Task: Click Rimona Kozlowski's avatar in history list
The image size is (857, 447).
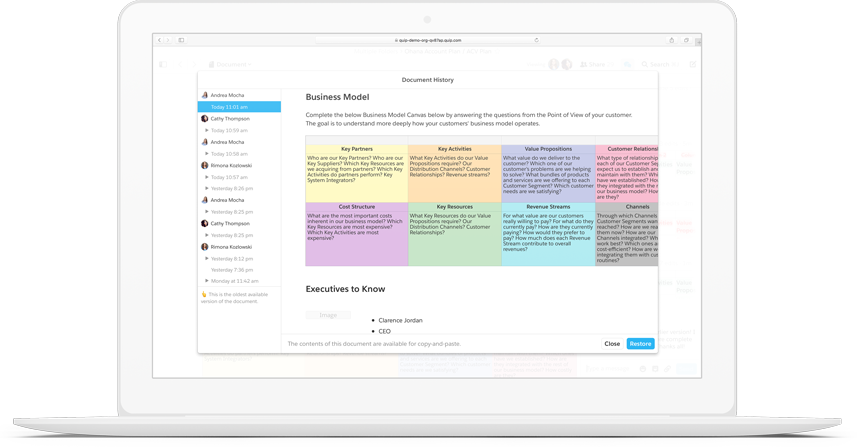Action: click(205, 165)
